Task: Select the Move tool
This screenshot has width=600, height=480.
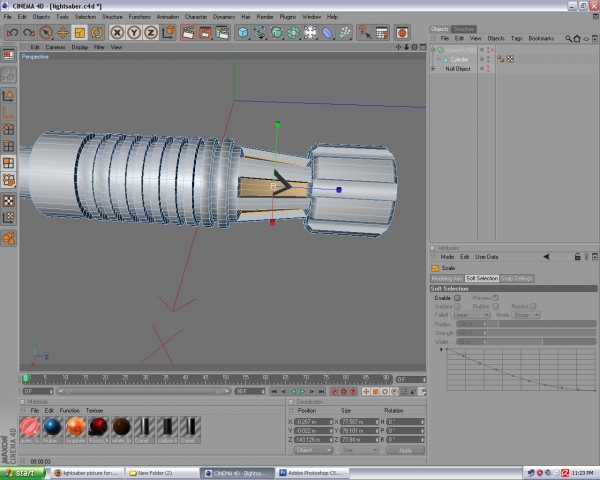Action: pyautogui.click(x=63, y=33)
